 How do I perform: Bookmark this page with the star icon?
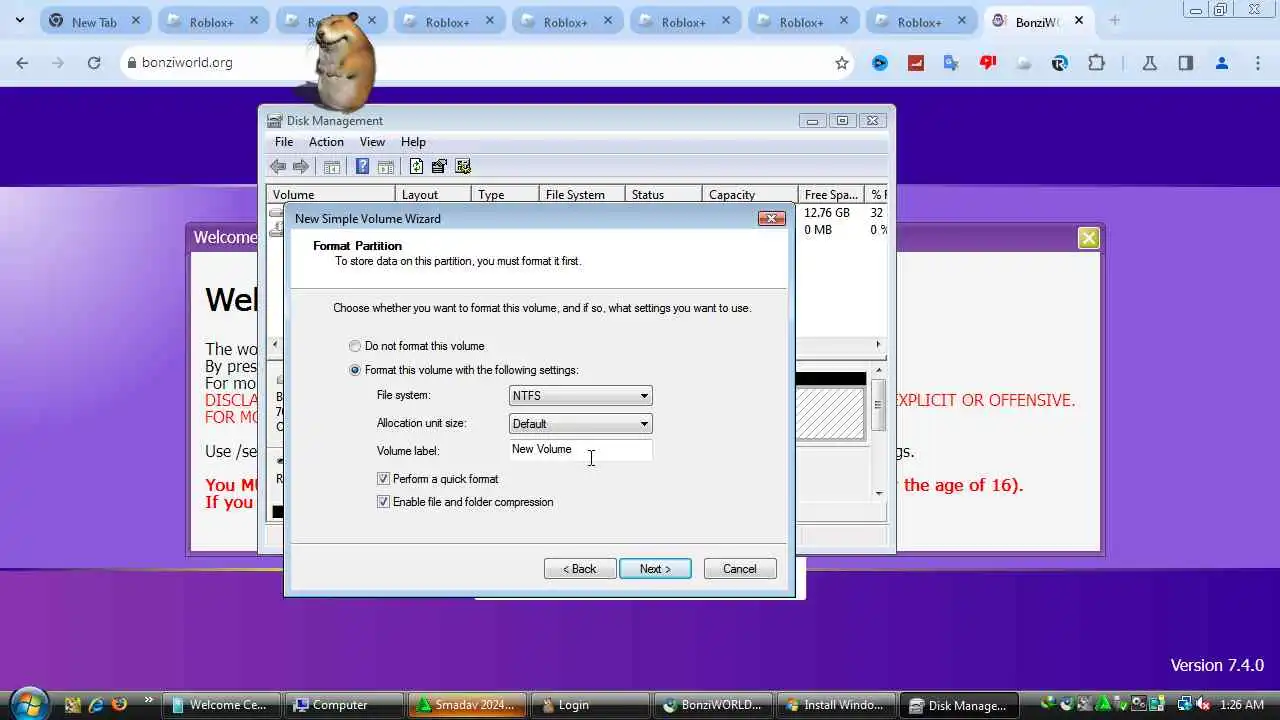click(842, 63)
